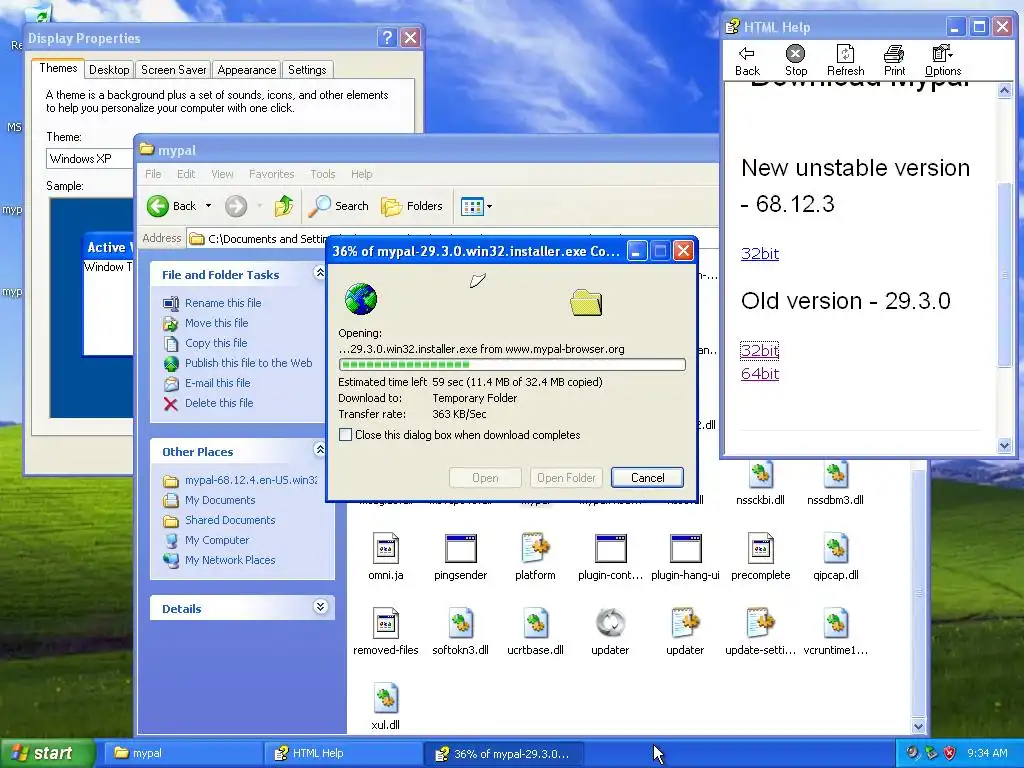This screenshot has width=1024, height=768.
Task: Open the Back history dropdown arrow
Action: point(208,206)
